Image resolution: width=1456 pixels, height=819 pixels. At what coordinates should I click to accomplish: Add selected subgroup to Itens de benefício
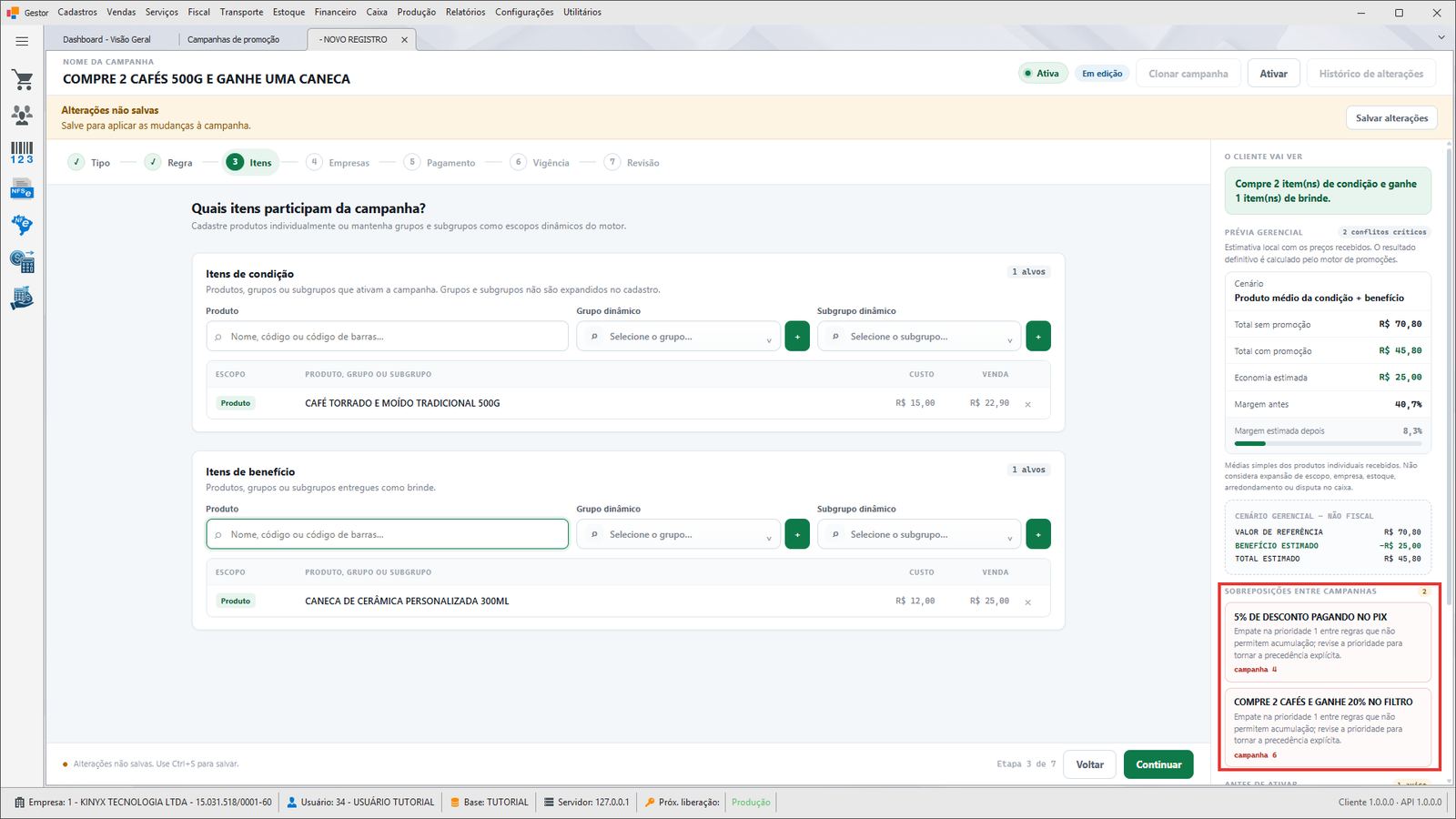1038,534
